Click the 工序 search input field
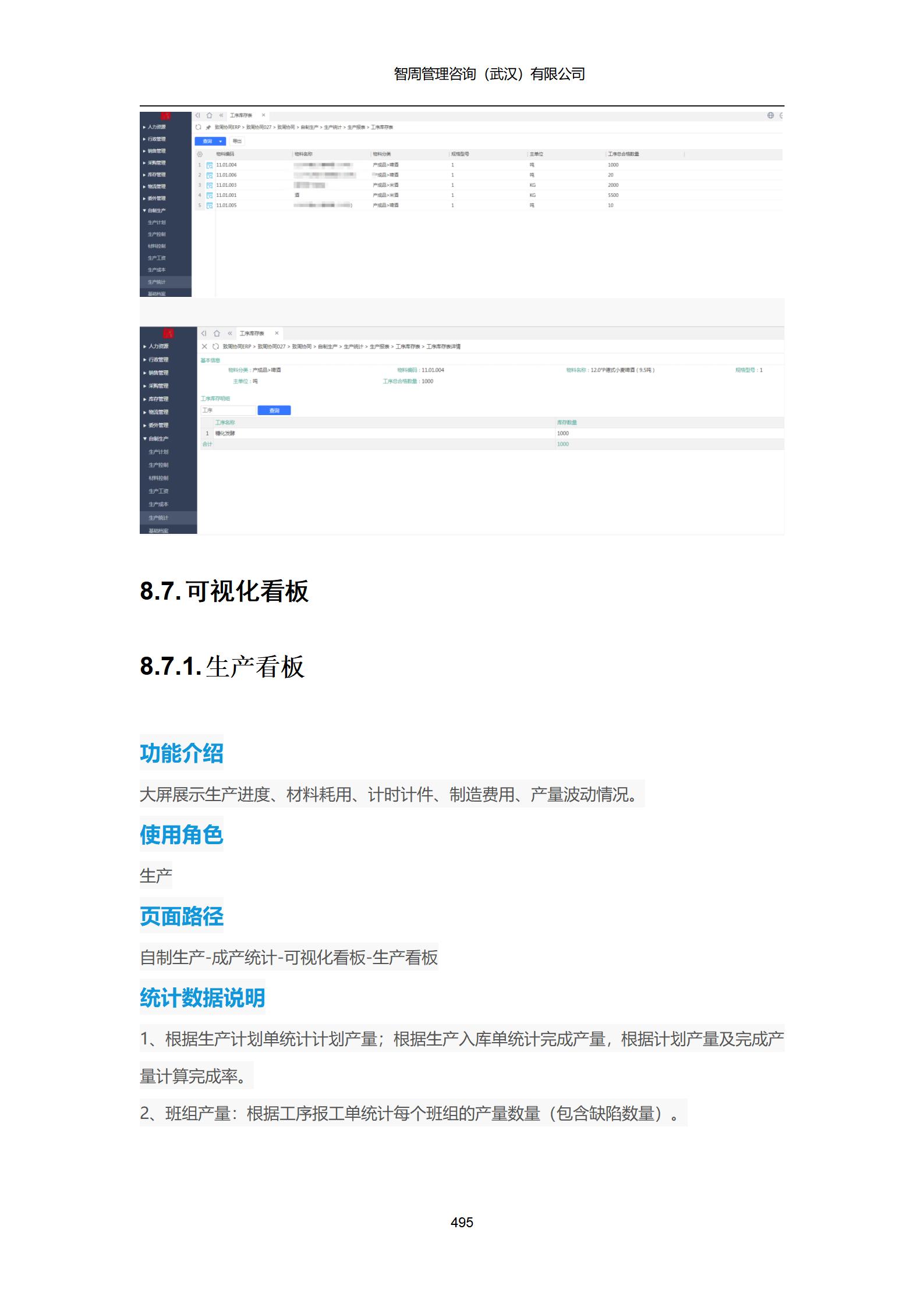Viewport: 924px width, 1307px height. click(228, 410)
